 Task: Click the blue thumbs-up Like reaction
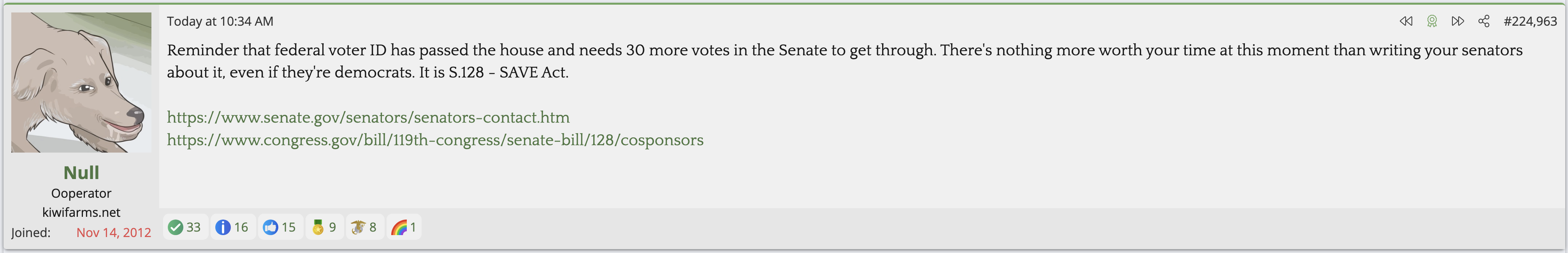[270, 227]
